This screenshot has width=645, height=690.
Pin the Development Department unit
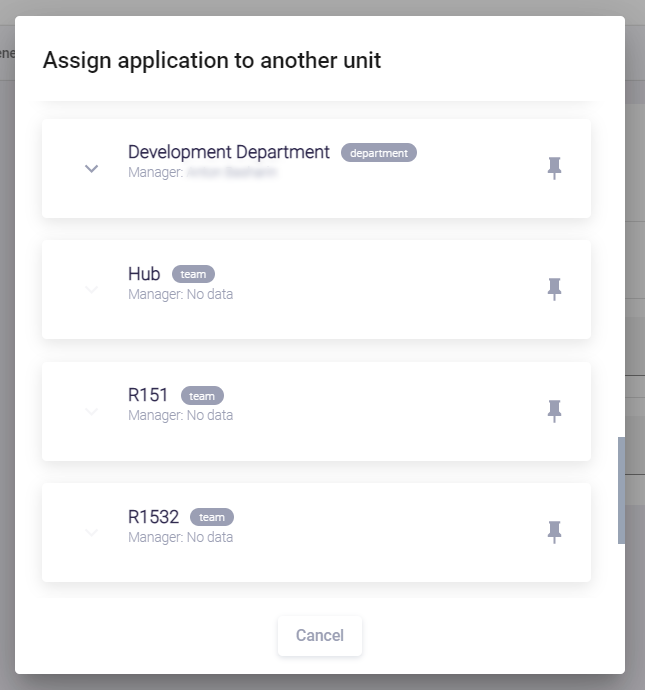point(554,168)
